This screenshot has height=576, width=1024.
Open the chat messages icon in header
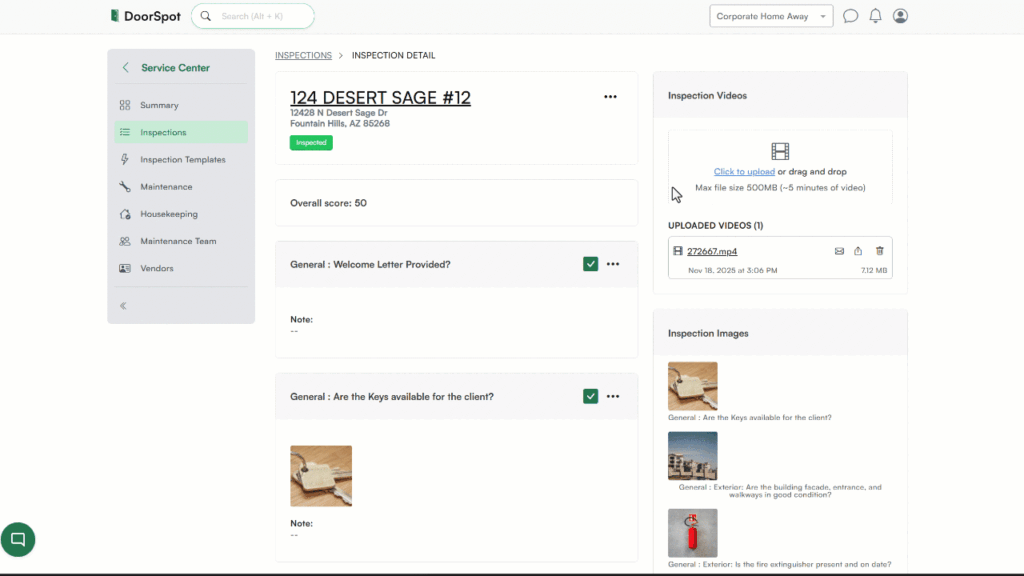point(851,16)
